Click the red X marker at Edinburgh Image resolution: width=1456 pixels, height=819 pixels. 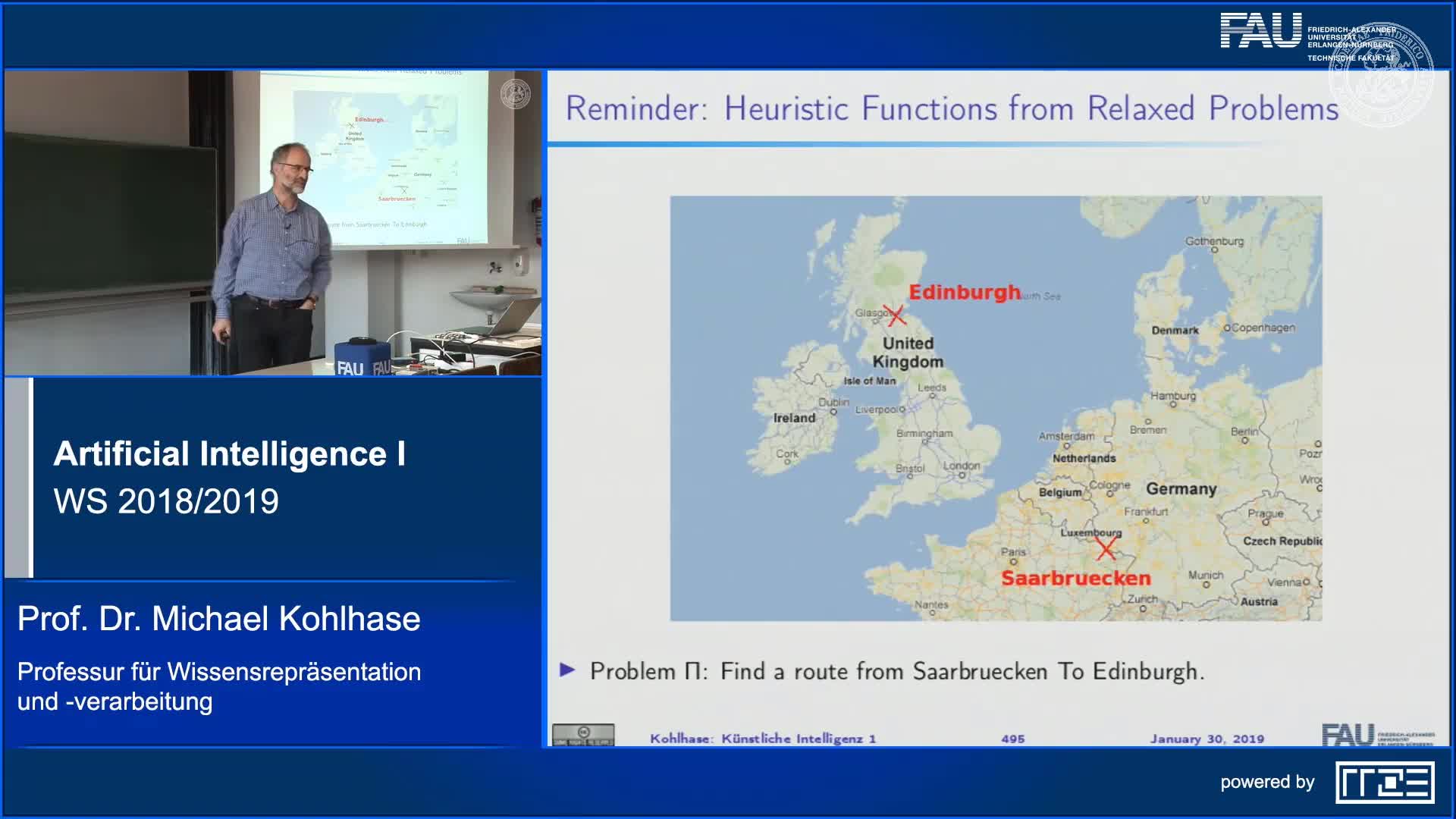pos(896,315)
